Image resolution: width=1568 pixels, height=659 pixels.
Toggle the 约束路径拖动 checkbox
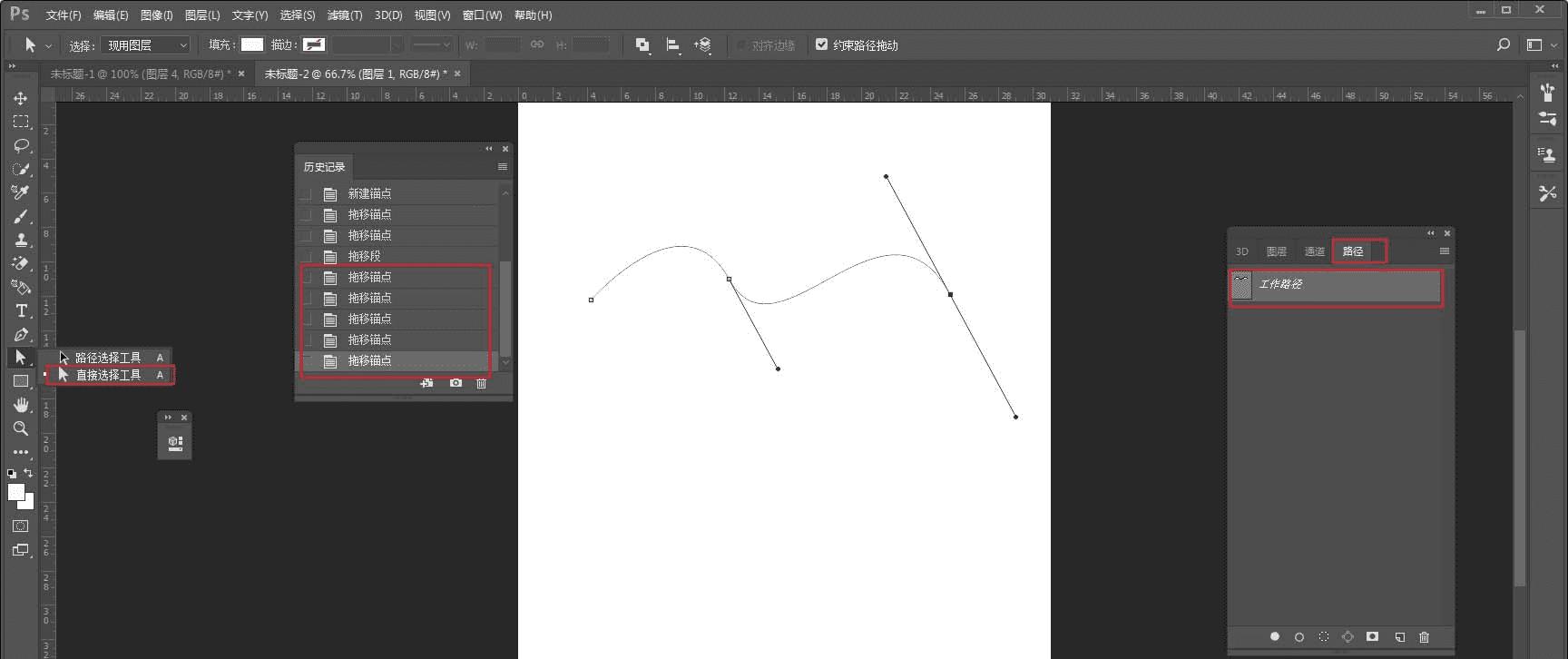point(821,44)
